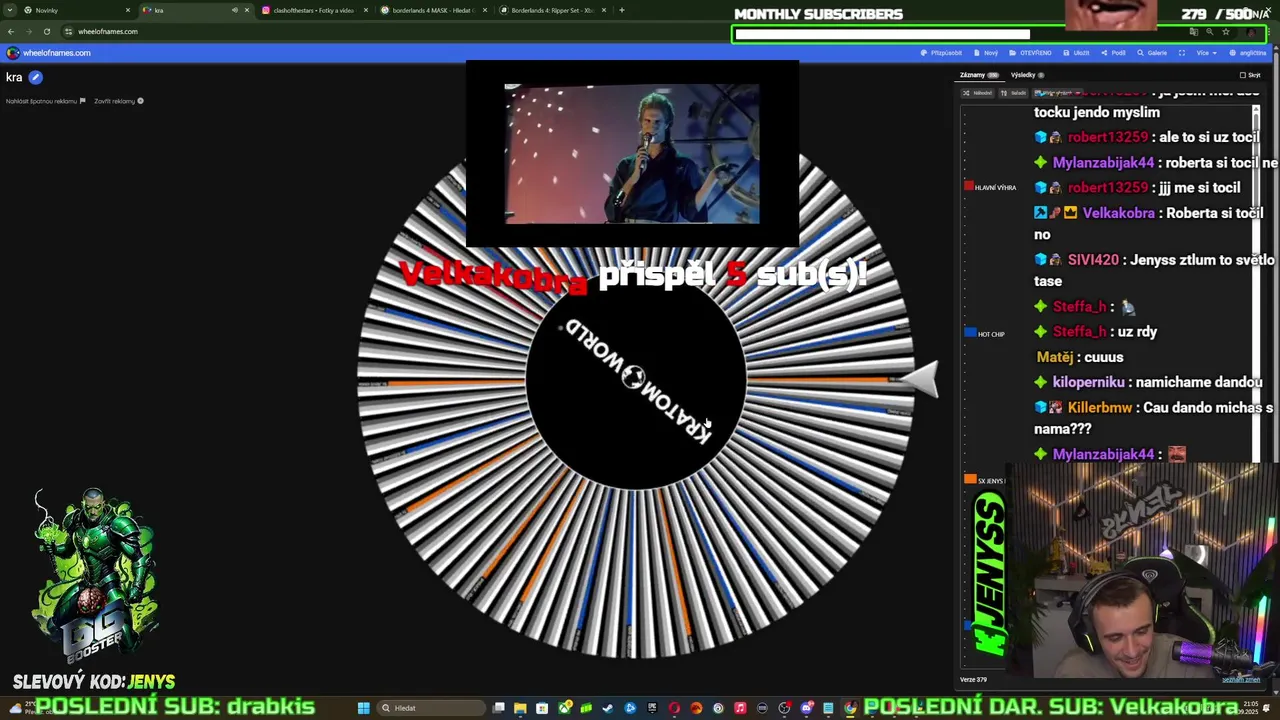
Task: Open a saved wheel via OTEVŘENO
Action: point(1030,53)
